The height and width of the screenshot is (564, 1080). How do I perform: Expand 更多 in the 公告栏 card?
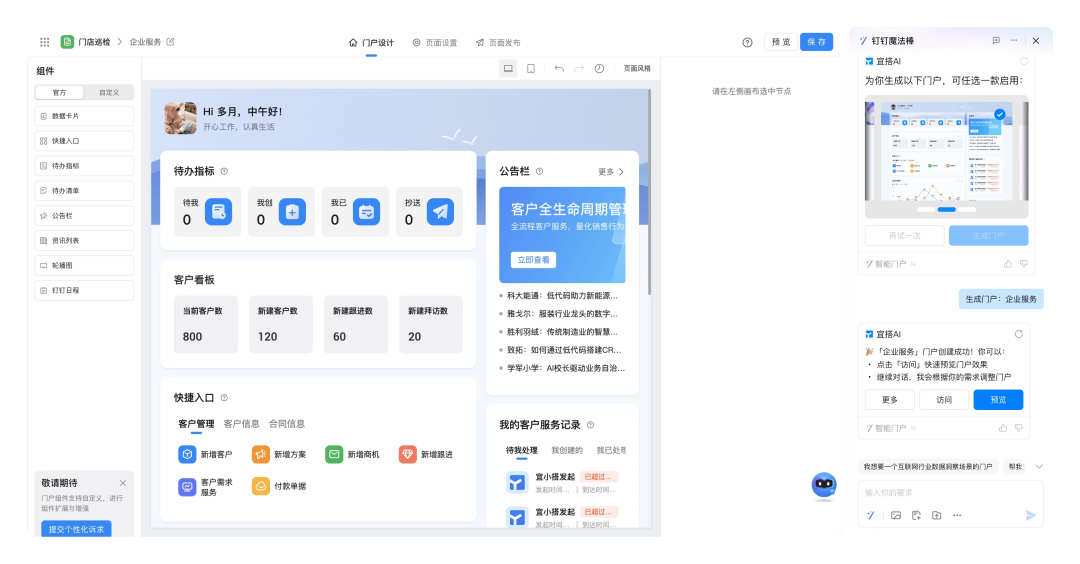tap(611, 171)
